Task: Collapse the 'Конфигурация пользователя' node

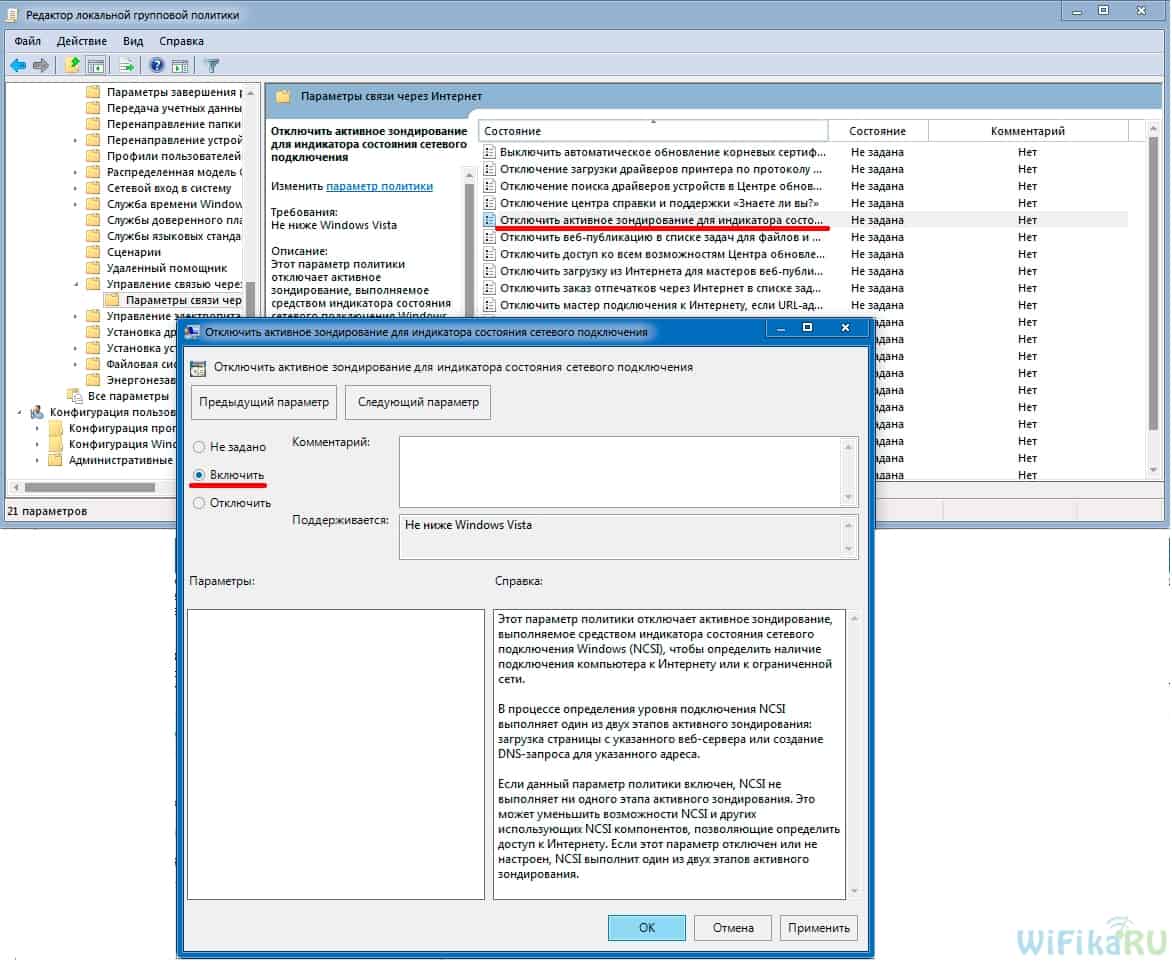Action: point(21,412)
